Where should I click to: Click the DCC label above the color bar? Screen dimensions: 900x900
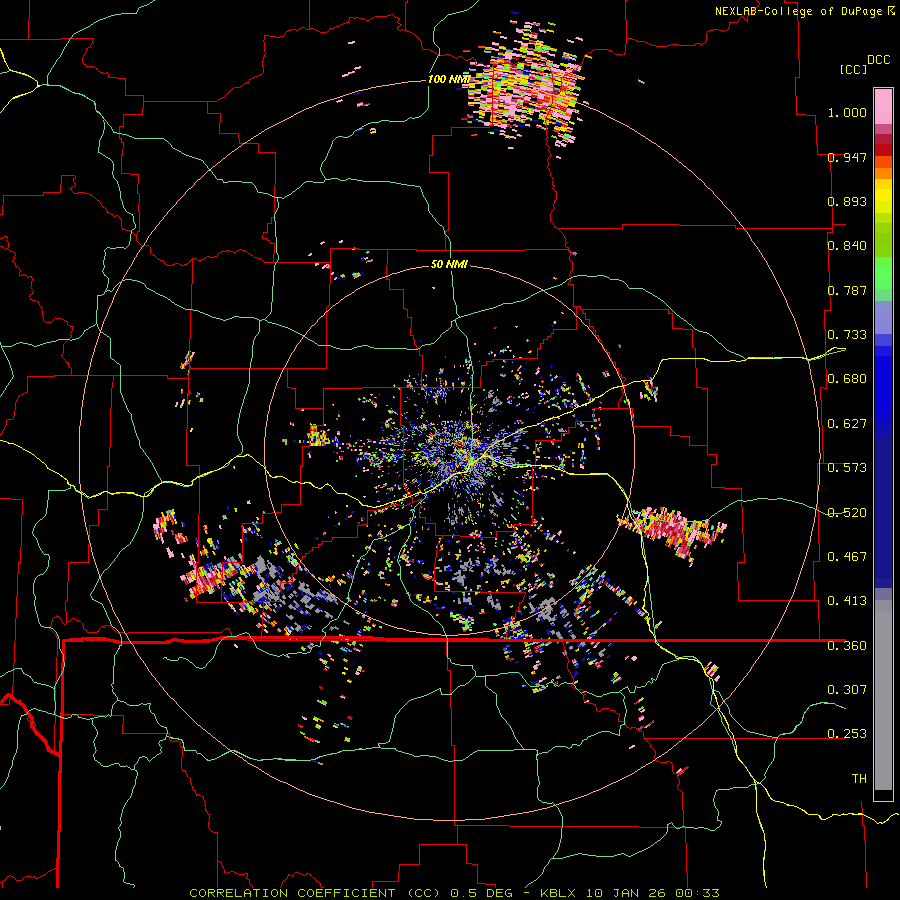tap(879, 60)
